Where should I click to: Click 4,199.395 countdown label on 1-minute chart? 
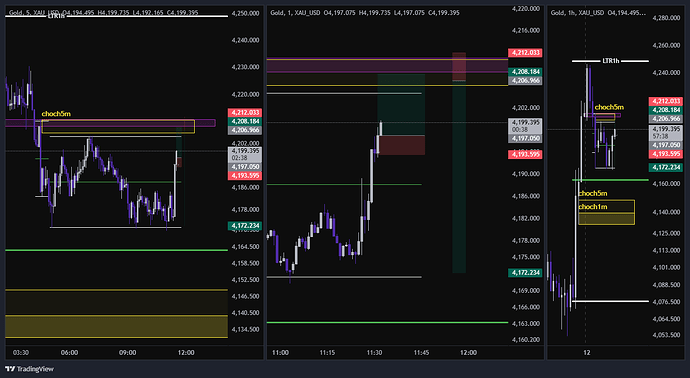(525, 126)
